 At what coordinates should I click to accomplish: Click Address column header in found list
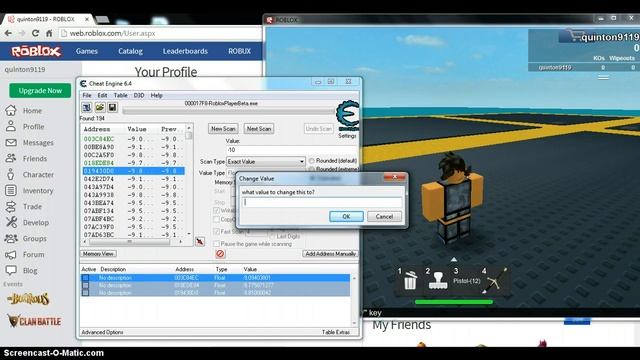tap(97, 129)
